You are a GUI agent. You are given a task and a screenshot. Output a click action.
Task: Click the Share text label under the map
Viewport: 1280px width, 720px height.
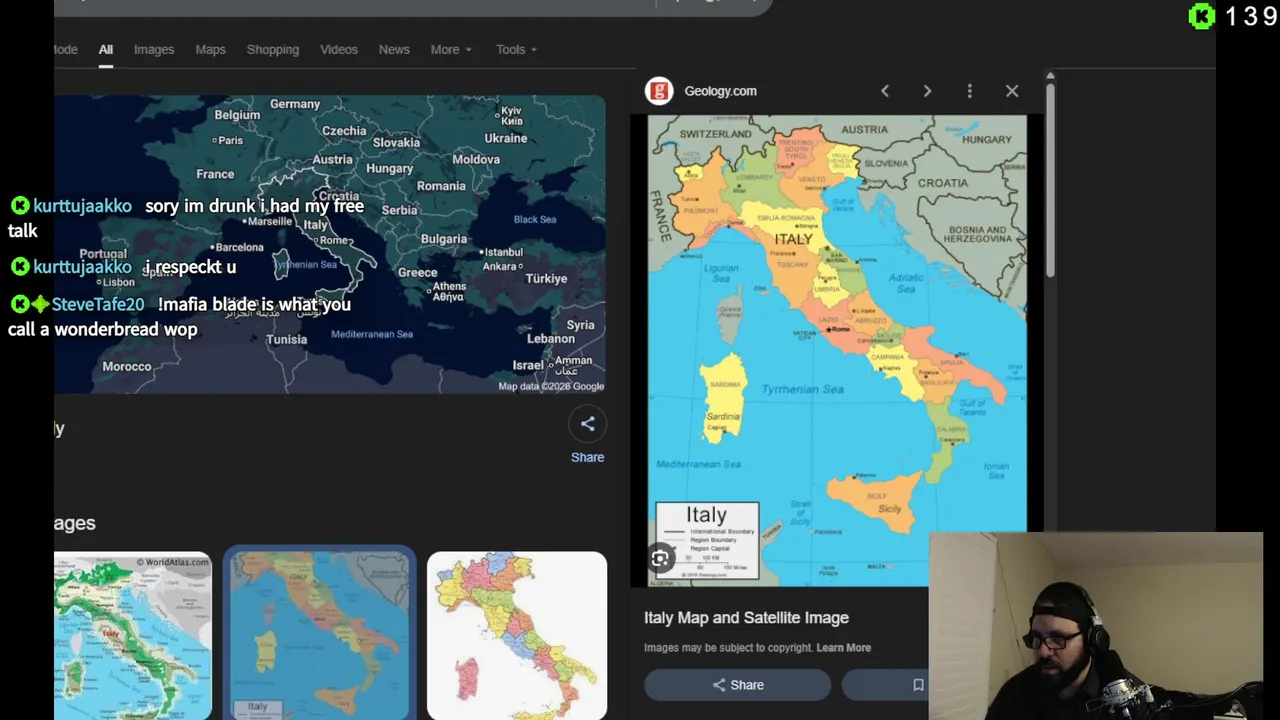[587, 457]
